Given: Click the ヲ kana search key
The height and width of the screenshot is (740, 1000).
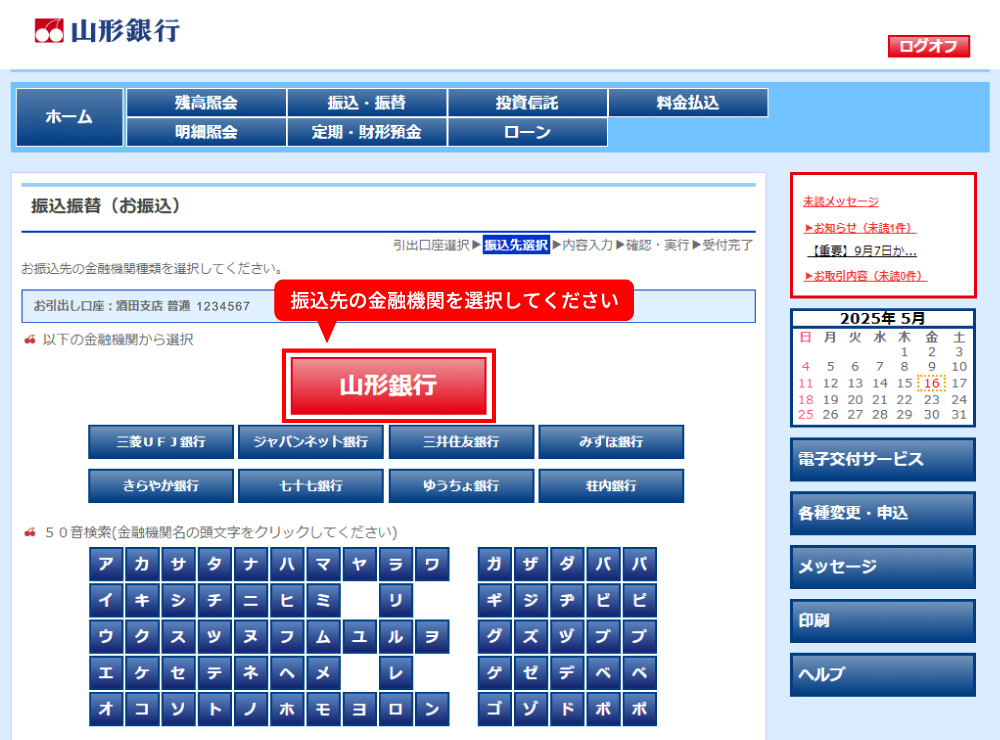Looking at the screenshot, I should click(x=432, y=637).
